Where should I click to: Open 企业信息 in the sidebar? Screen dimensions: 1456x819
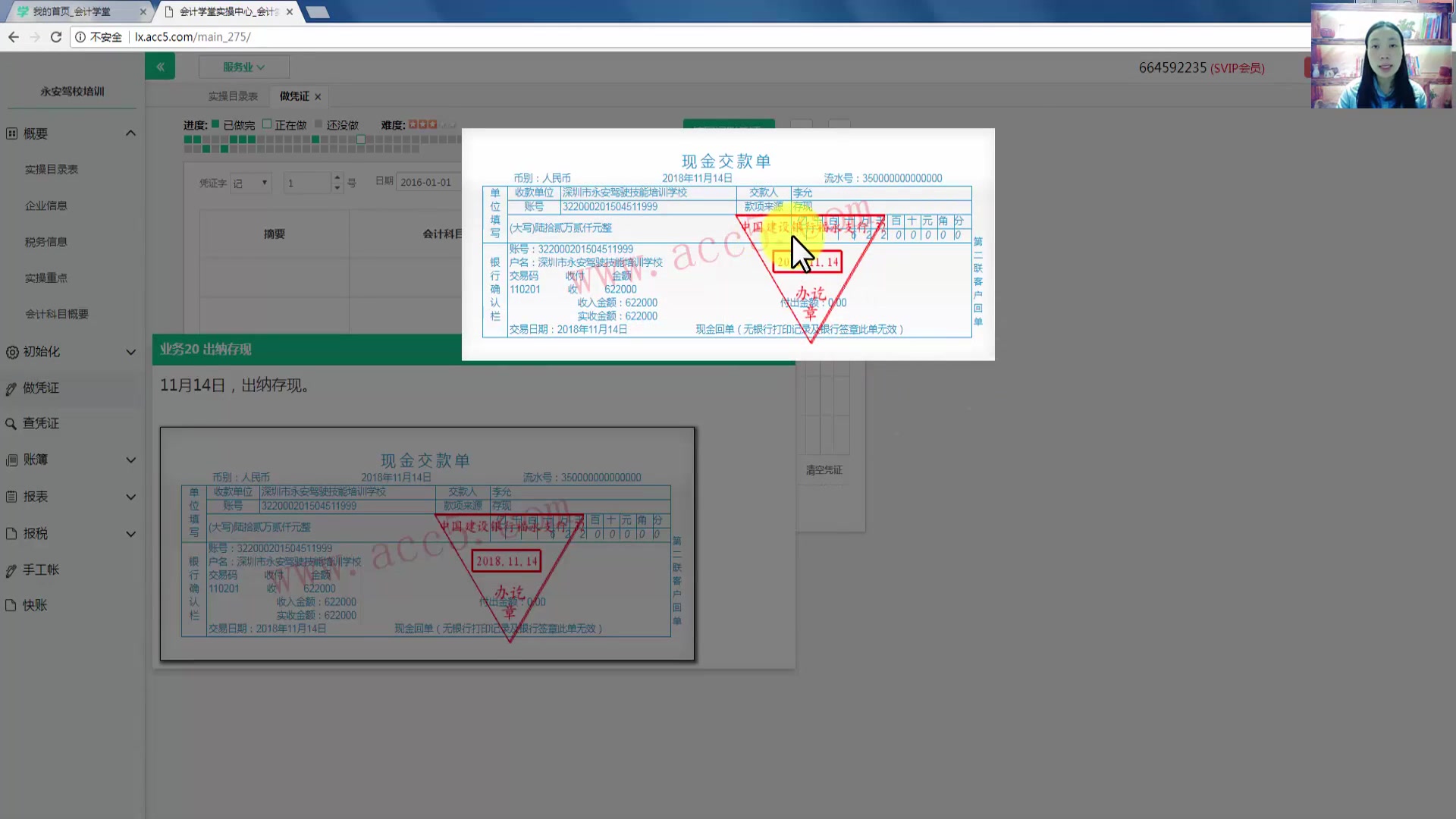click(45, 206)
